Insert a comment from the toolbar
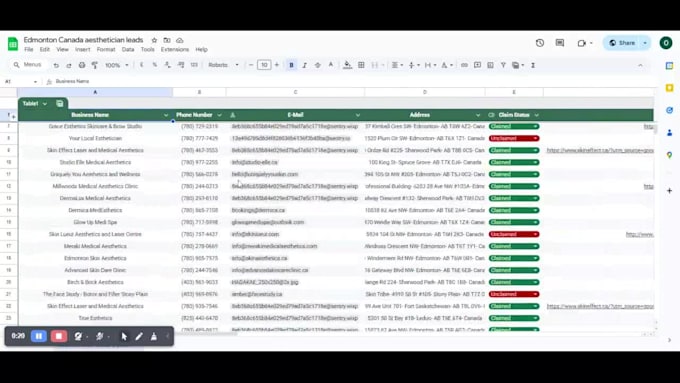 pos(477,65)
